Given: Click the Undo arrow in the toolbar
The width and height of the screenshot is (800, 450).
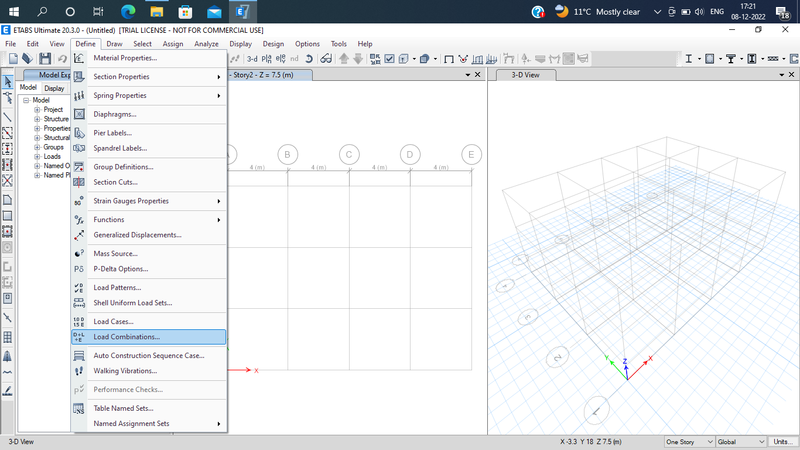Looking at the screenshot, I should (62, 59).
